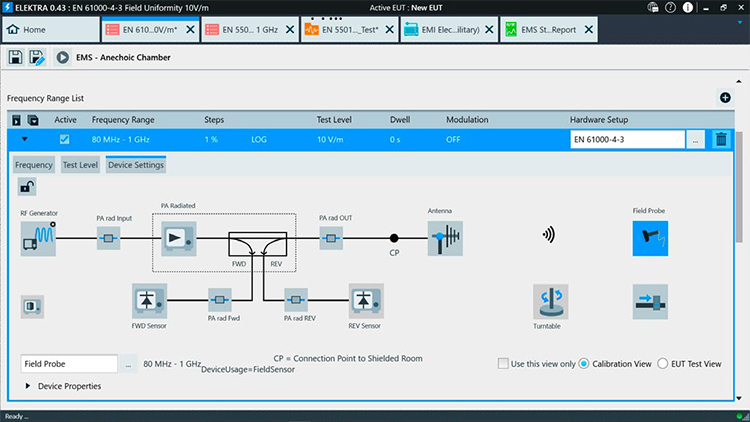The width and height of the screenshot is (750, 422).
Task: Open the Test Level tab
Action: [80, 164]
